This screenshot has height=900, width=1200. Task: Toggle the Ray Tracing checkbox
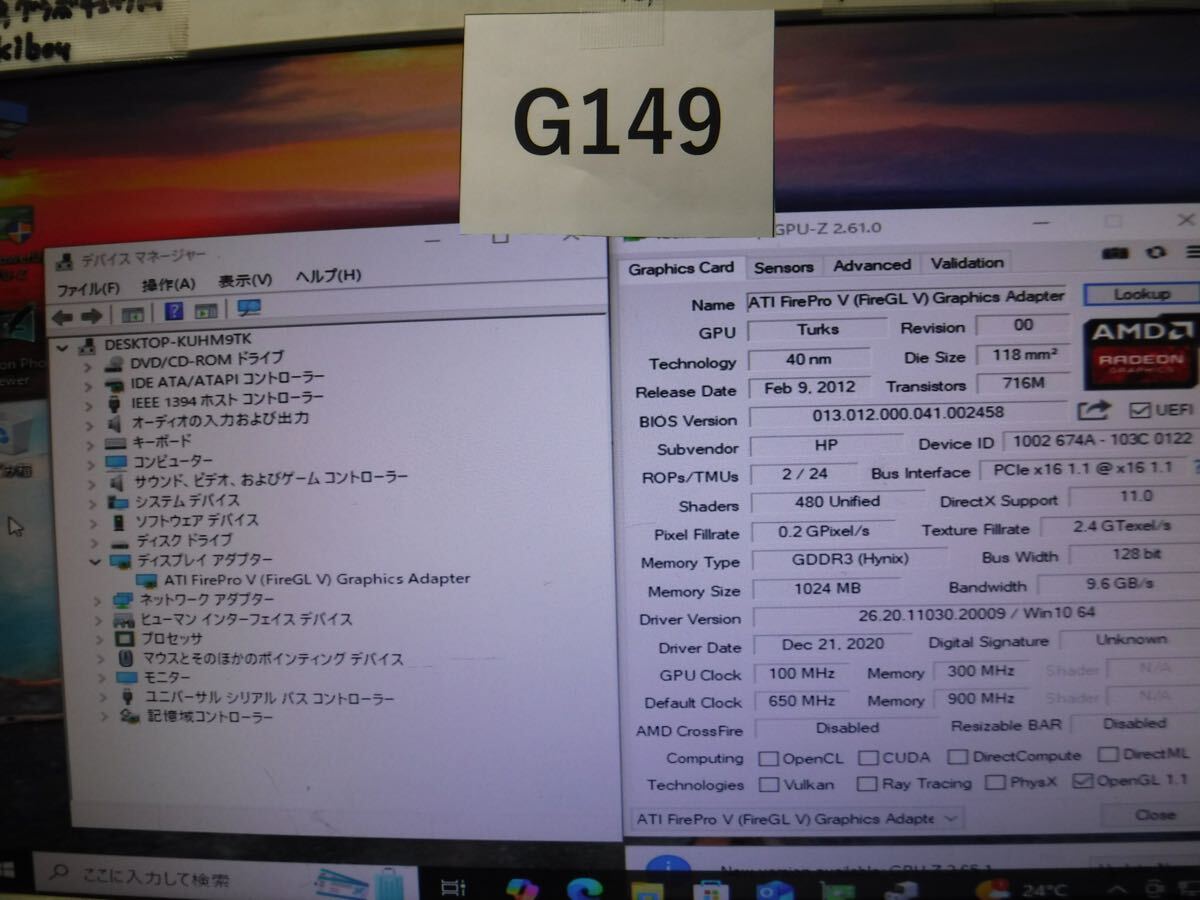pyautogui.click(x=867, y=784)
